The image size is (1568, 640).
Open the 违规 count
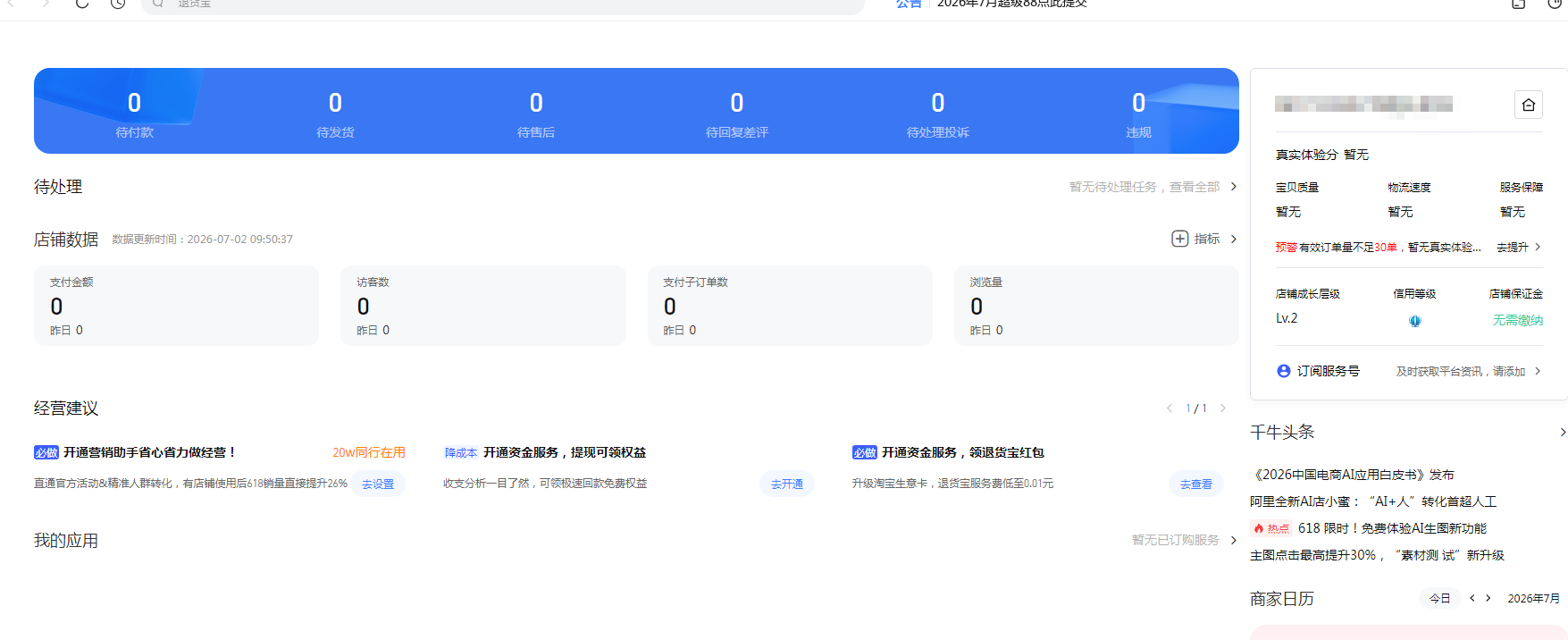click(1138, 114)
